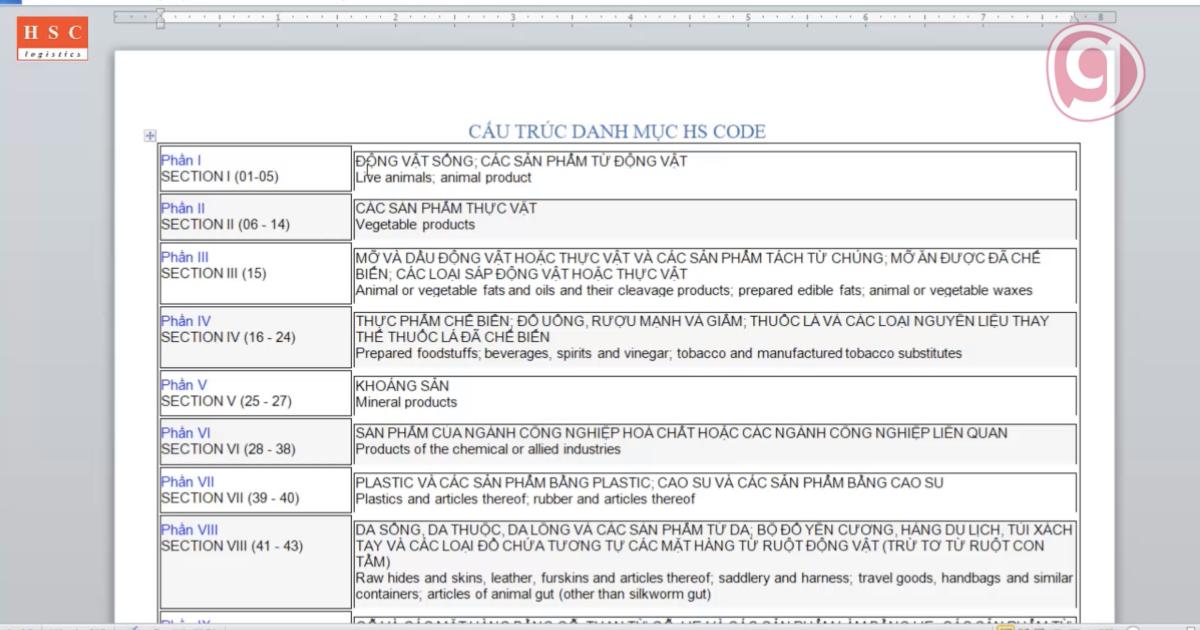This screenshot has height=630, width=1200.
Task: Click the 'KHOÁNG SẢN' text
Action: click(402, 386)
